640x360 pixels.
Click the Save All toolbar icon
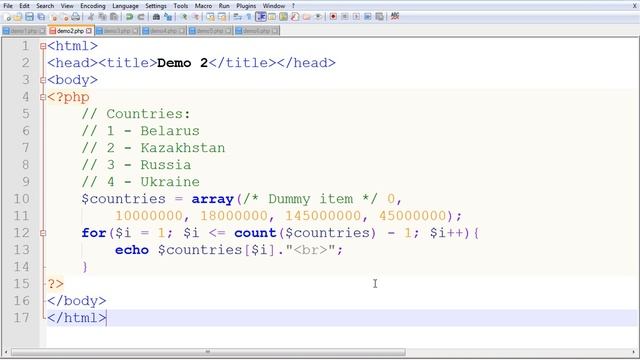41,17
